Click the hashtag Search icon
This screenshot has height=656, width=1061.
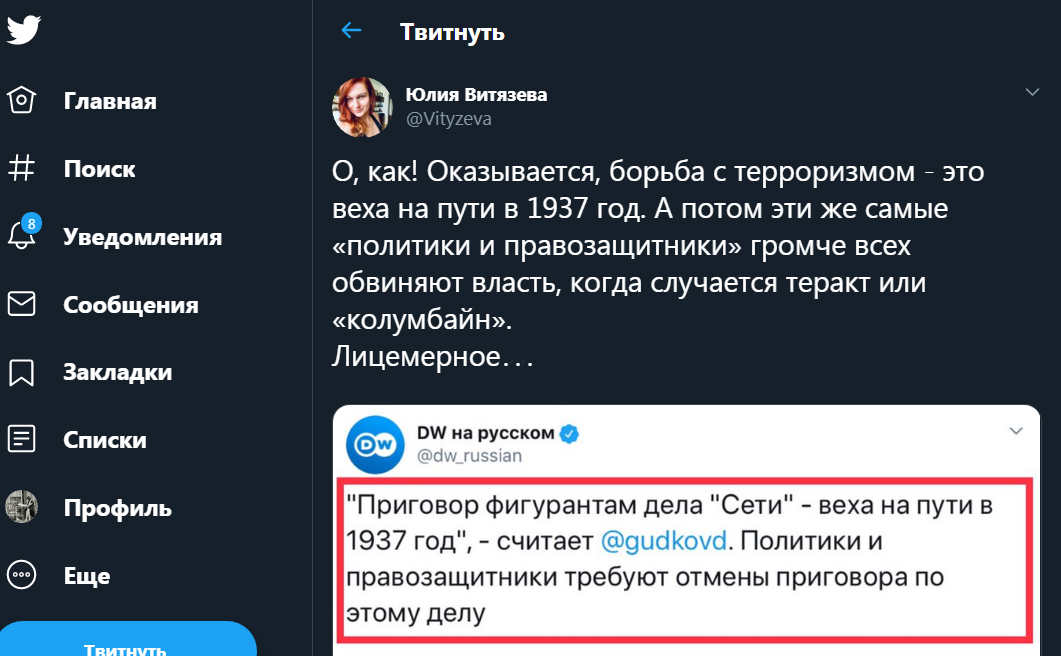pyautogui.click(x=22, y=169)
